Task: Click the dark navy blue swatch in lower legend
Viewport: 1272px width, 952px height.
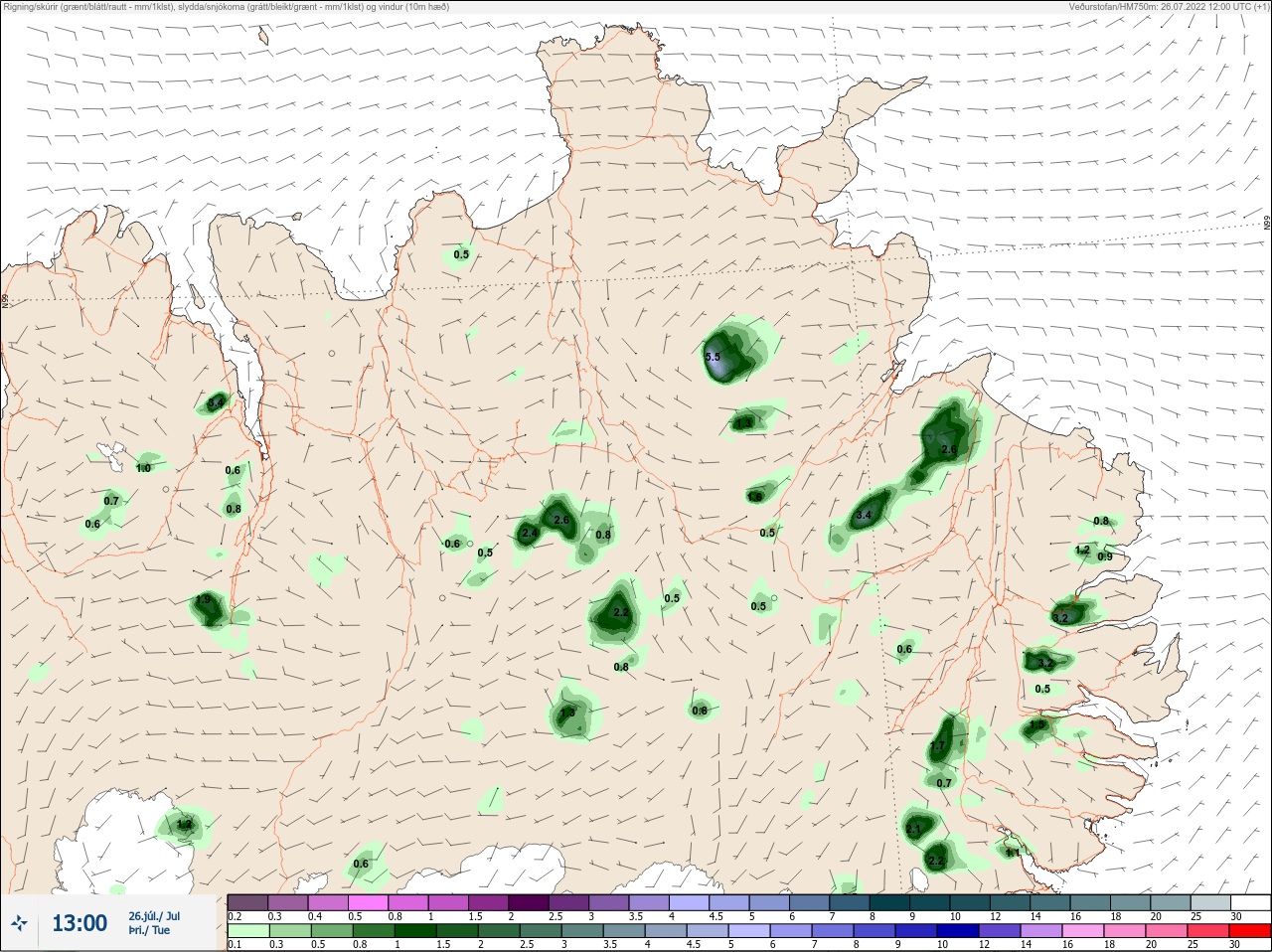Action: click(x=959, y=931)
